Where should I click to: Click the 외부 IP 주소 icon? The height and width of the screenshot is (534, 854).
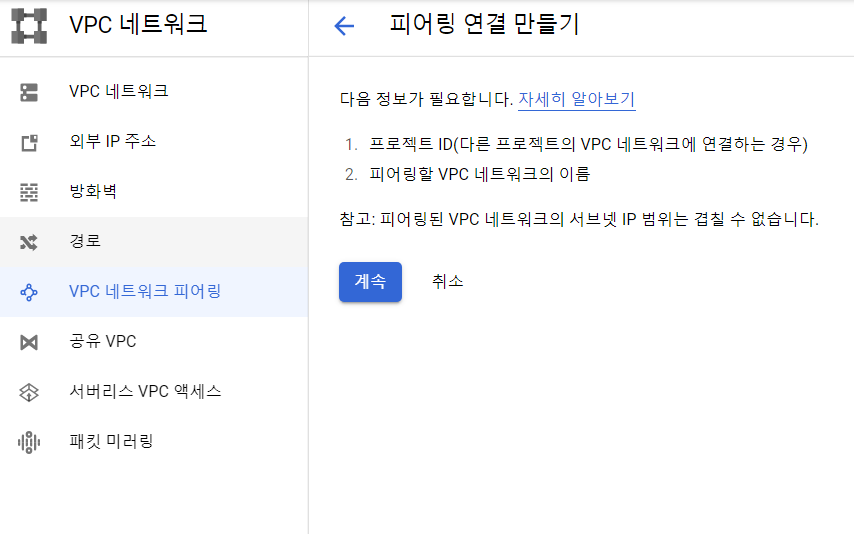point(29,142)
